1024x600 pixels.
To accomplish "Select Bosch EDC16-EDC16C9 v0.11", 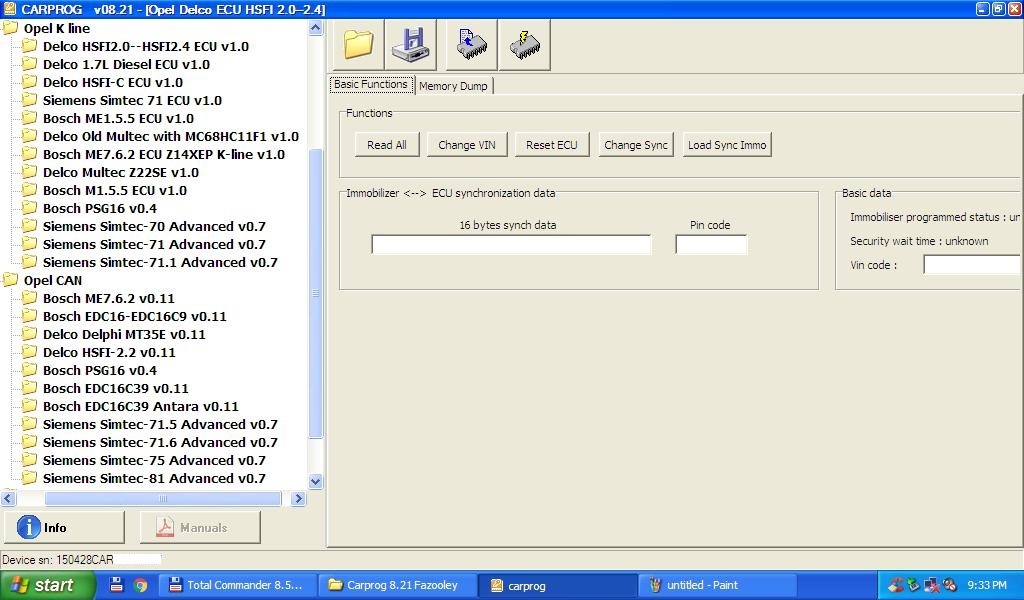I will tap(135, 317).
